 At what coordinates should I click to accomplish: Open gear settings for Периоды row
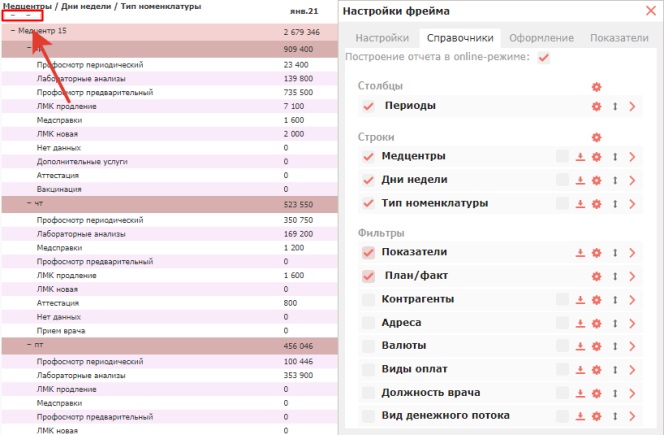(596, 106)
